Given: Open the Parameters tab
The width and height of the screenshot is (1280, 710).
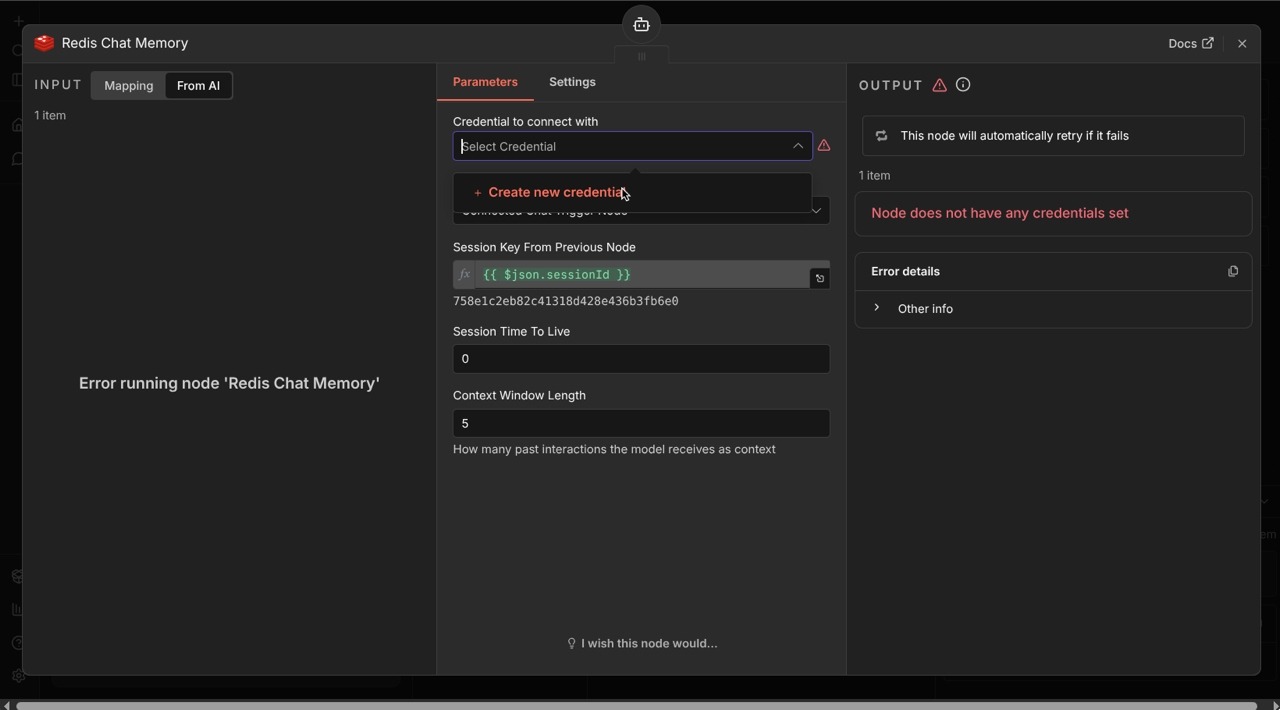Looking at the screenshot, I should tap(485, 82).
